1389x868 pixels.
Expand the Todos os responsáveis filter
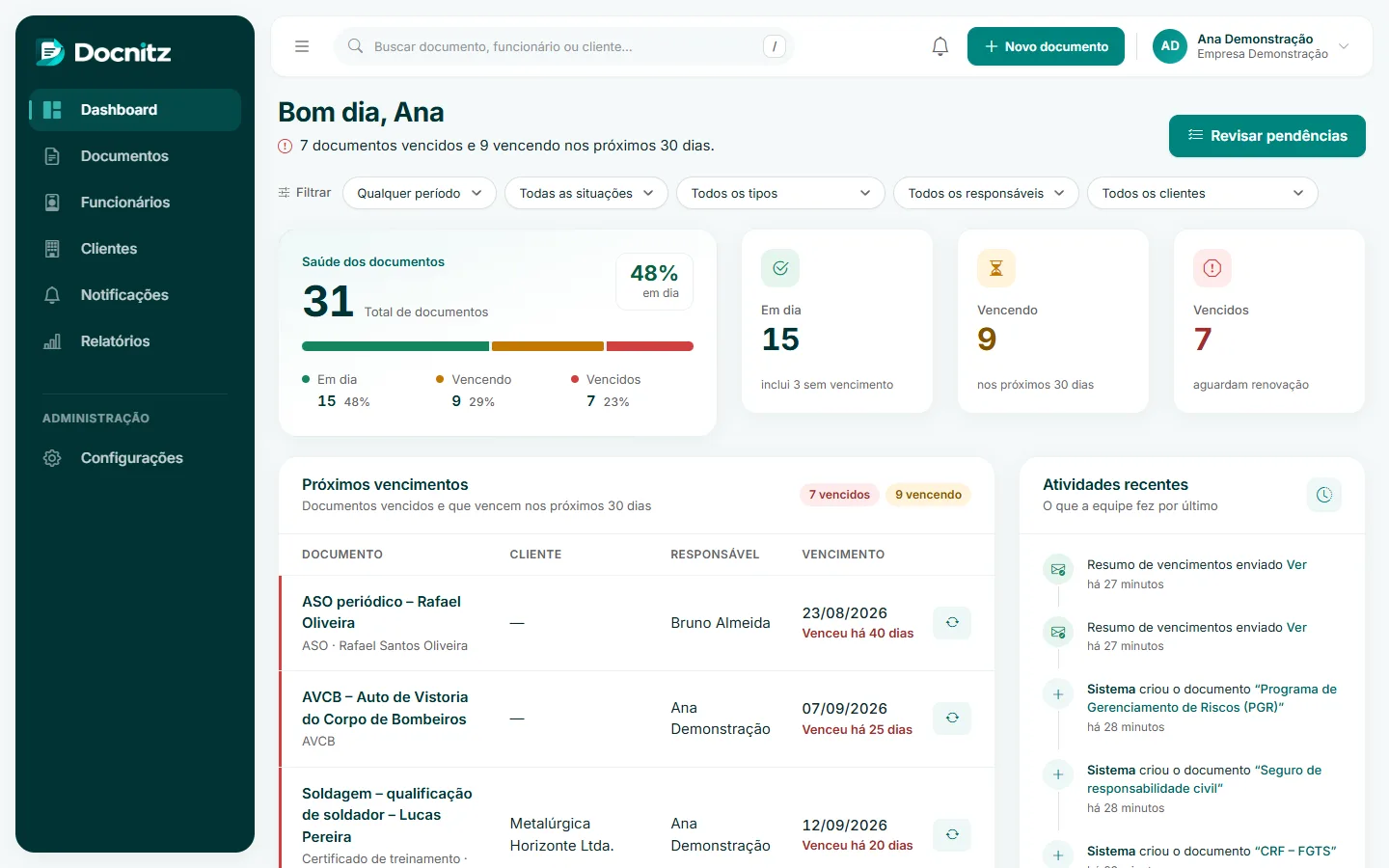986,193
